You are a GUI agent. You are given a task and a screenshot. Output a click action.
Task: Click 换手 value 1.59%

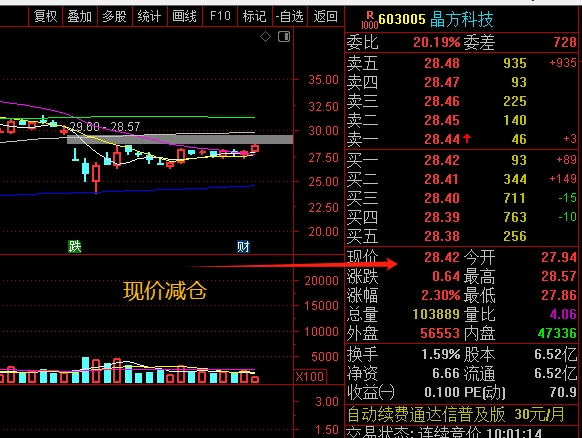(441, 354)
